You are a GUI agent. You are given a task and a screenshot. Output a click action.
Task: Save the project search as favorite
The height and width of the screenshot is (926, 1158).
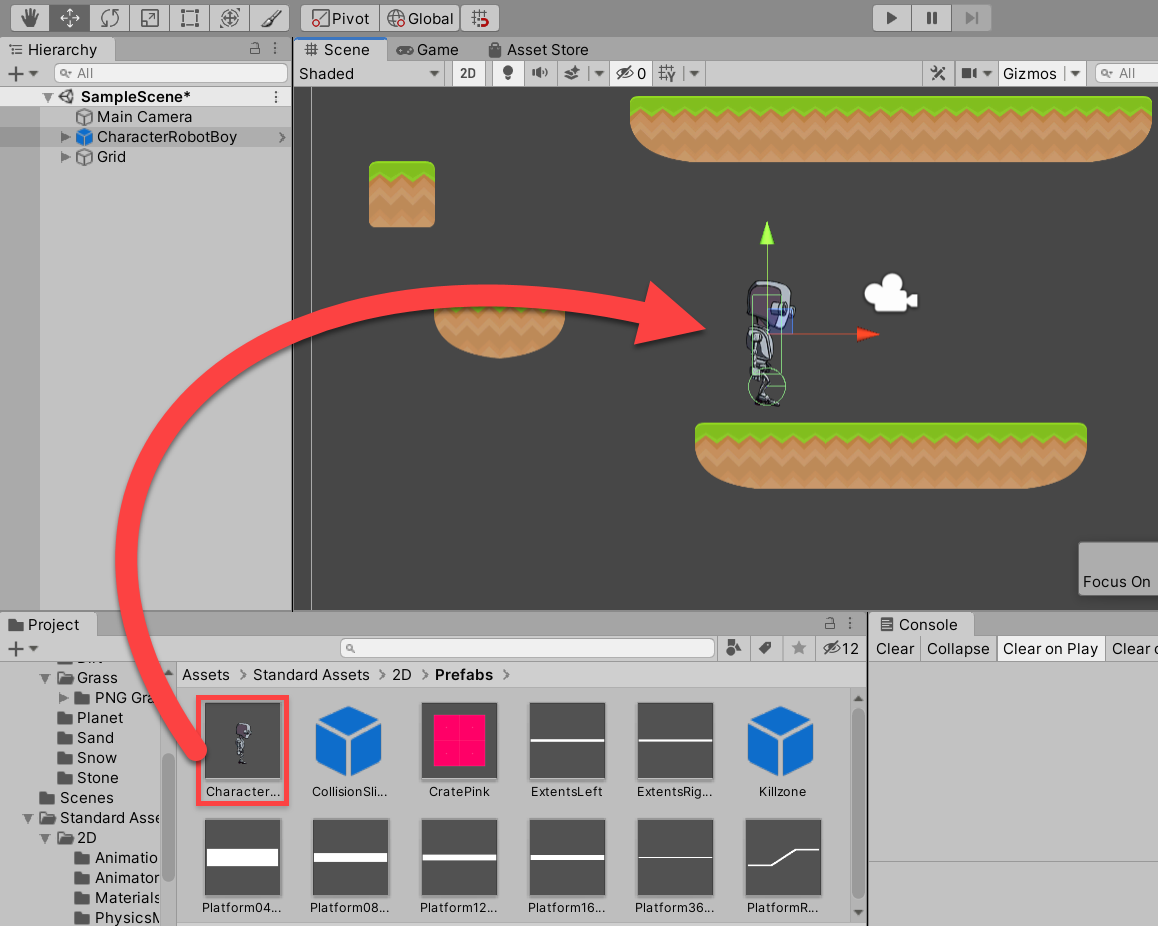(x=798, y=648)
